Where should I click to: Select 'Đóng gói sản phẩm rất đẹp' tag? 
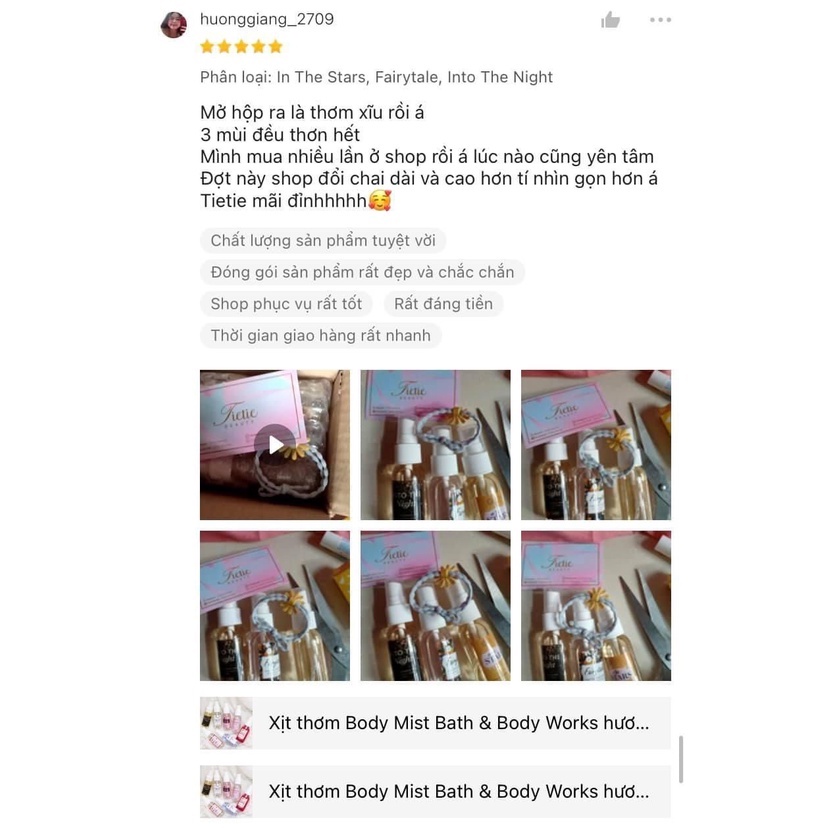pyautogui.click(x=362, y=272)
